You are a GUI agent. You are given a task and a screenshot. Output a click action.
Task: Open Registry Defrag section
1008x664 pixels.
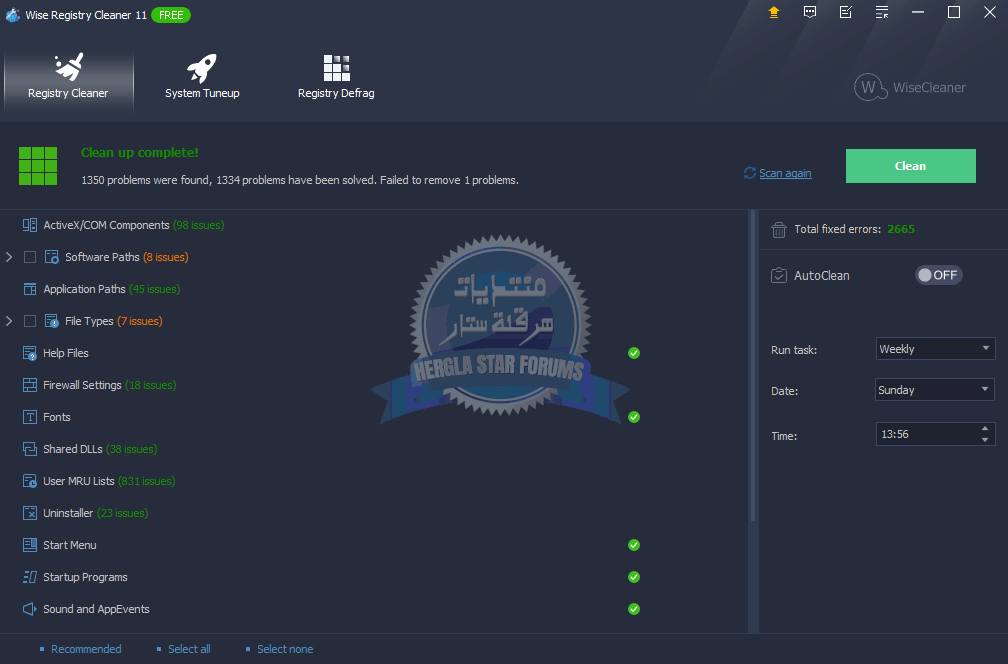[x=336, y=78]
